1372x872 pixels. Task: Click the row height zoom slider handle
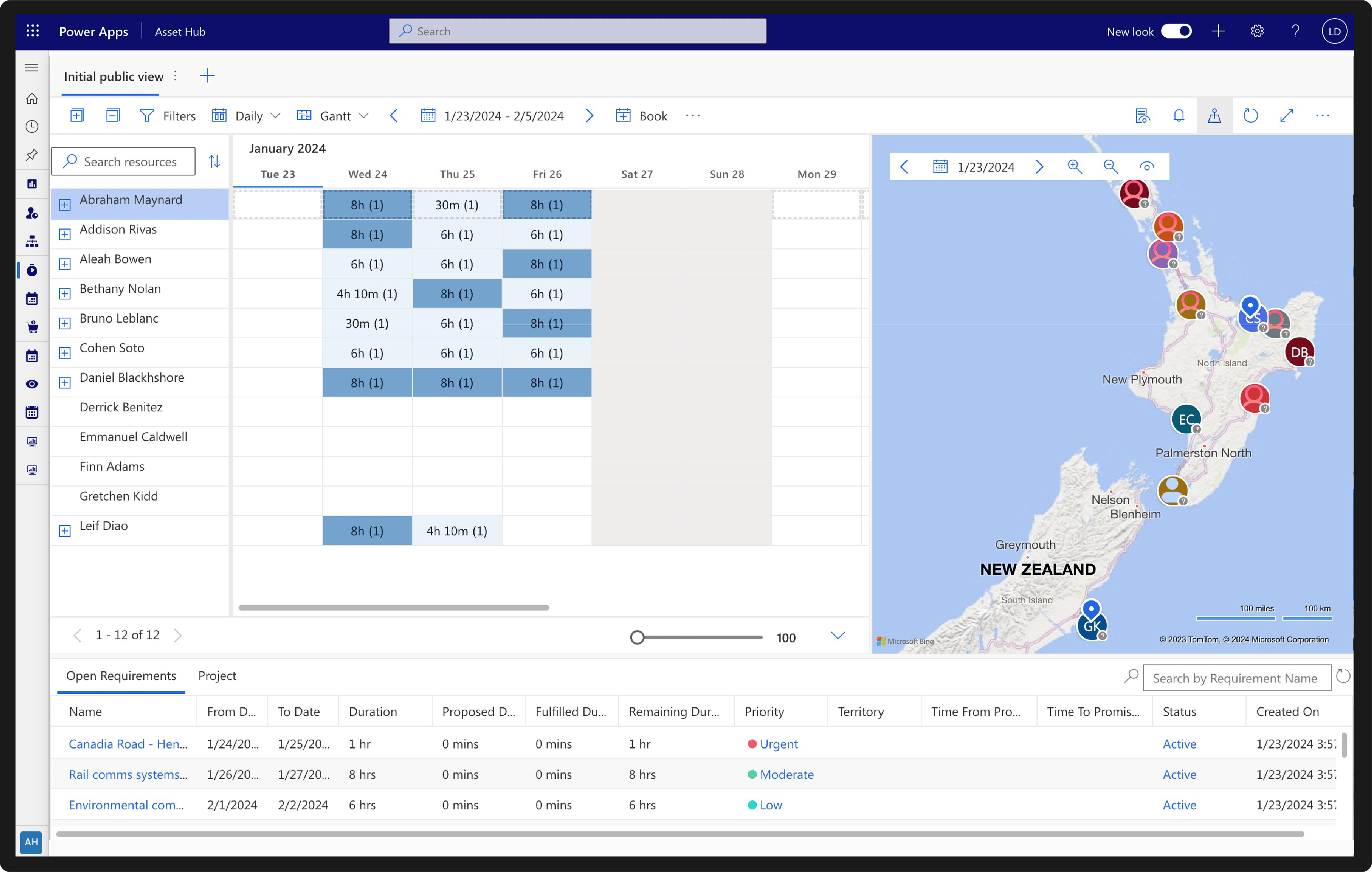[x=637, y=637]
